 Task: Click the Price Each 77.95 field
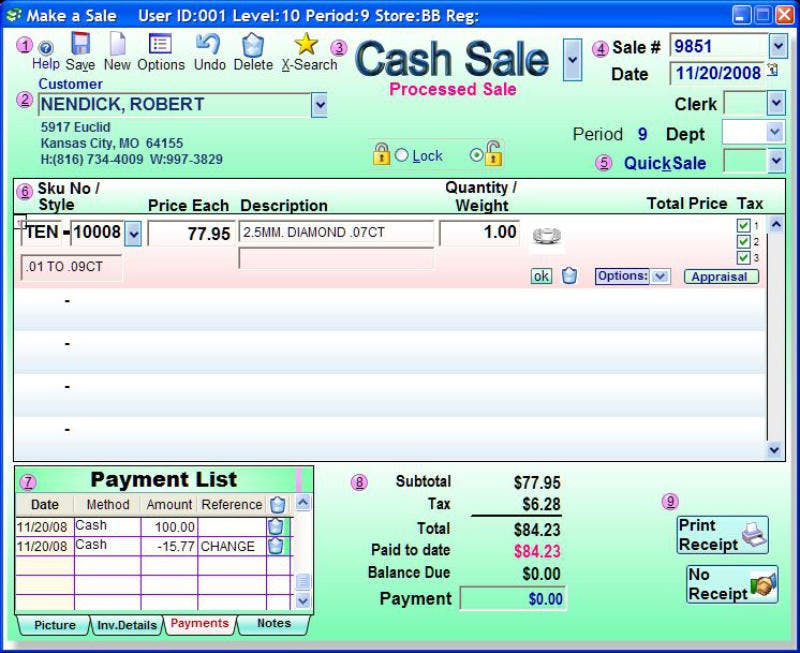tap(191, 234)
